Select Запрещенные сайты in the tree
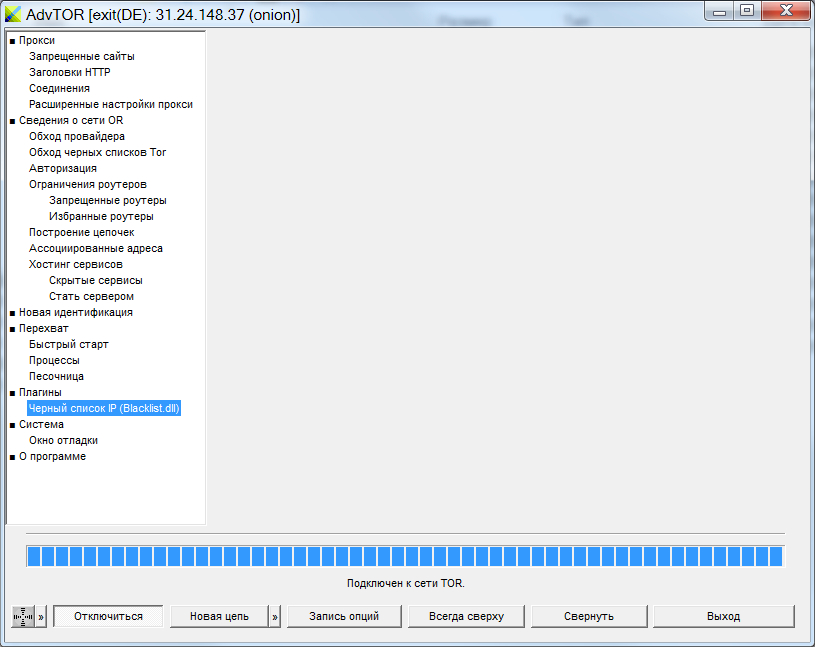 (x=82, y=56)
